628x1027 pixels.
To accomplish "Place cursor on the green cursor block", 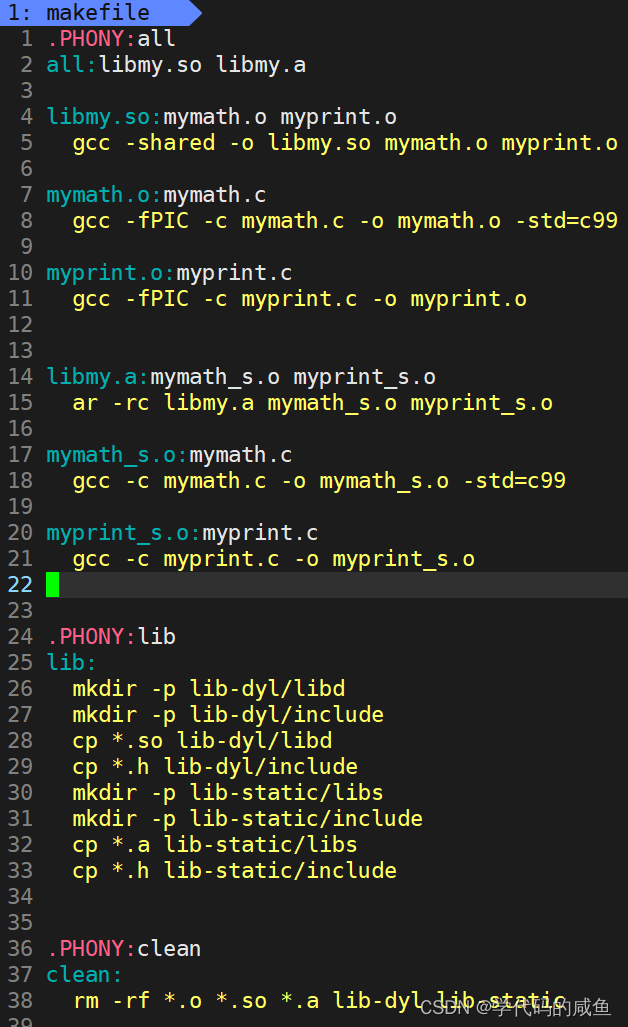I will (53, 584).
